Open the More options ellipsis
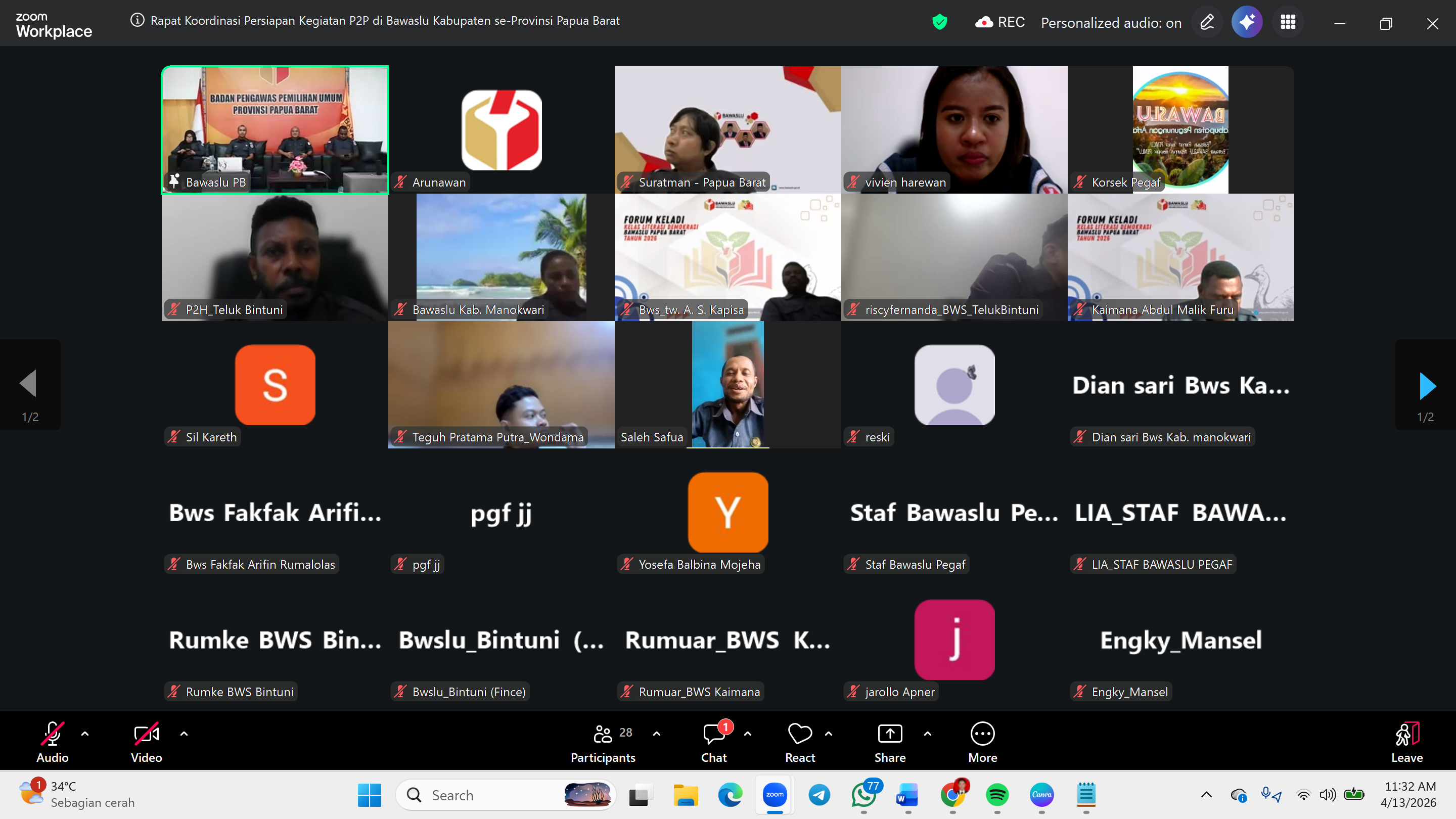This screenshot has height=819, width=1456. [x=982, y=734]
